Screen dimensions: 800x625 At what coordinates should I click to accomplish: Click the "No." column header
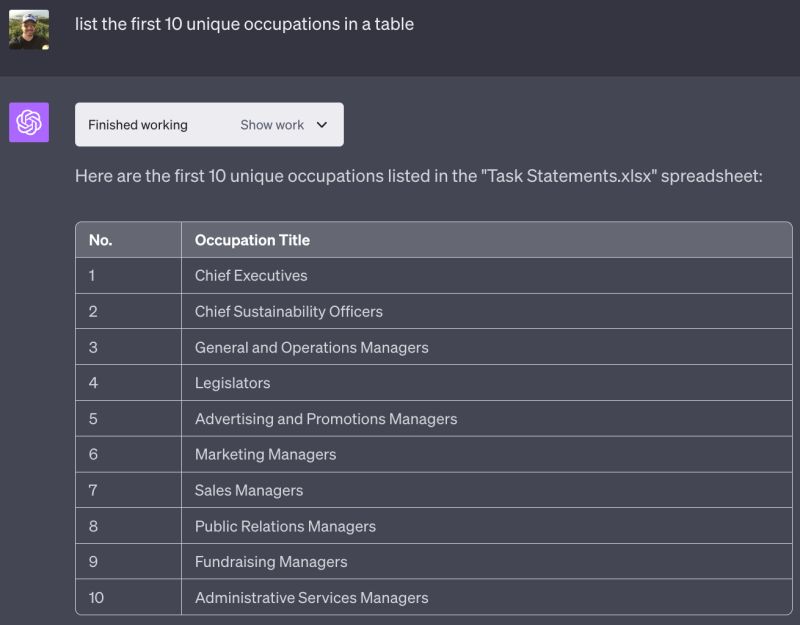point(100,240)
